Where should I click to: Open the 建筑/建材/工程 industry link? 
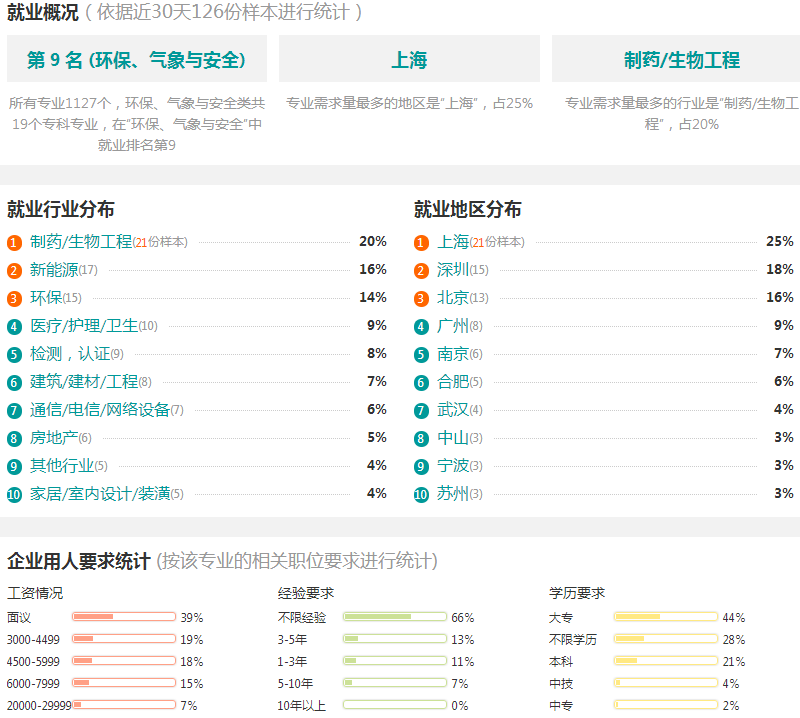pyautogui.click(x=84, y=382)
